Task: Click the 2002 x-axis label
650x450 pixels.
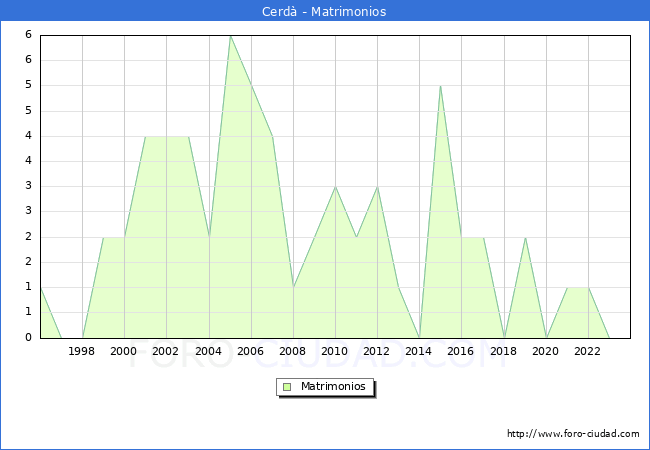Action: tap(165, 351)
